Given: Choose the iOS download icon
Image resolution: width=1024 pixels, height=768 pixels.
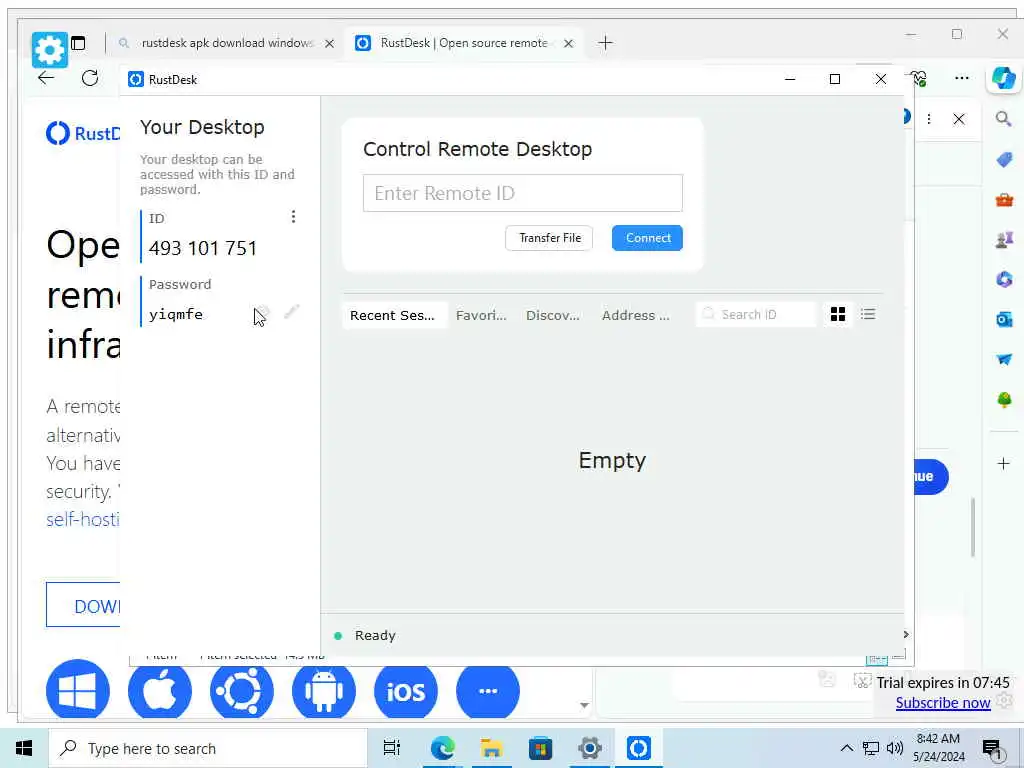Looking at the screenshot, I should point(406,691).
